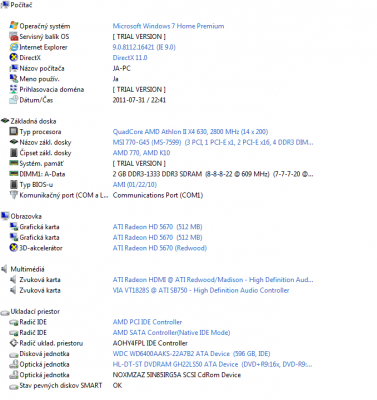Open the AMD SATA Controller link
377x400 pixels.
[x=171, y=332]
